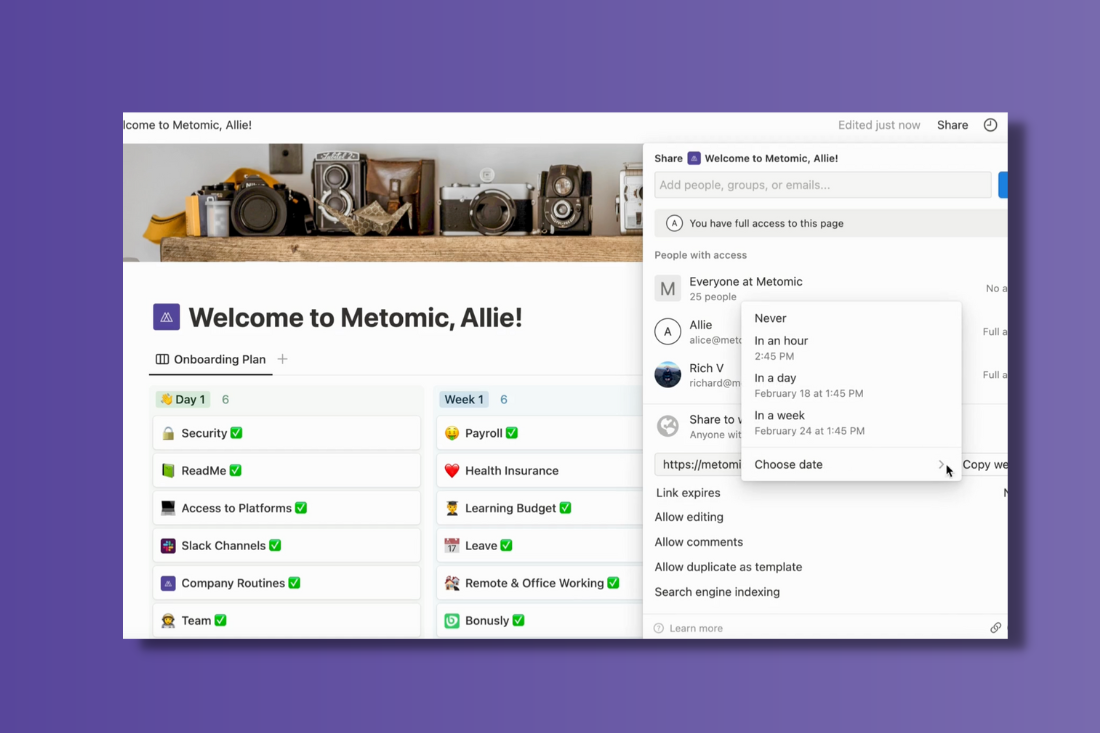
Task: Expand Choose date using its chevron
Action: click(x=940, y=464)
